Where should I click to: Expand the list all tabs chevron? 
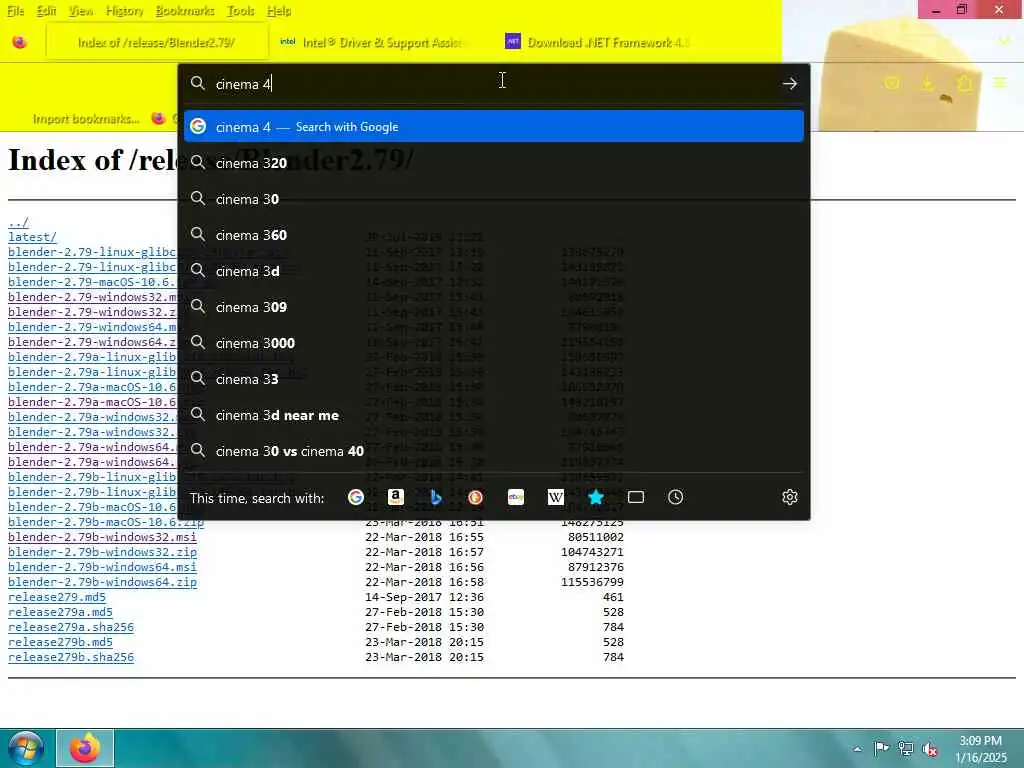pyautogui.click(x=1004, y=42)
